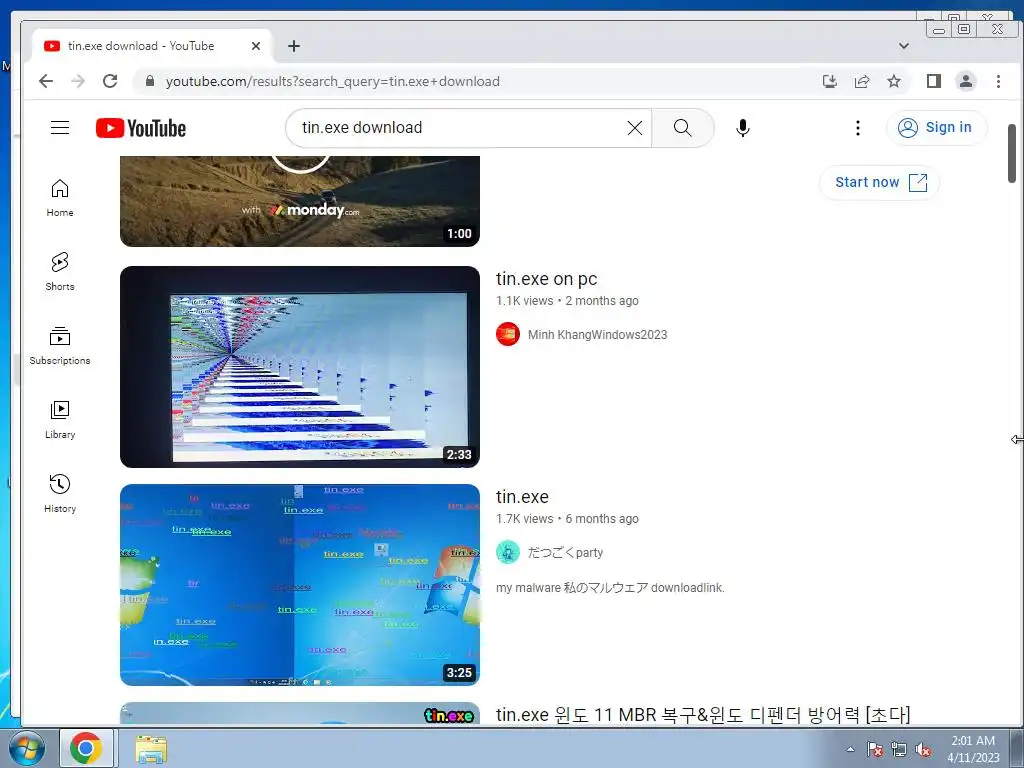Image resolution: width=1024 pixels, height=768 pixels.
Task: Open the 'tin.exe on pc' video title
Action: (x=547, y=279)
